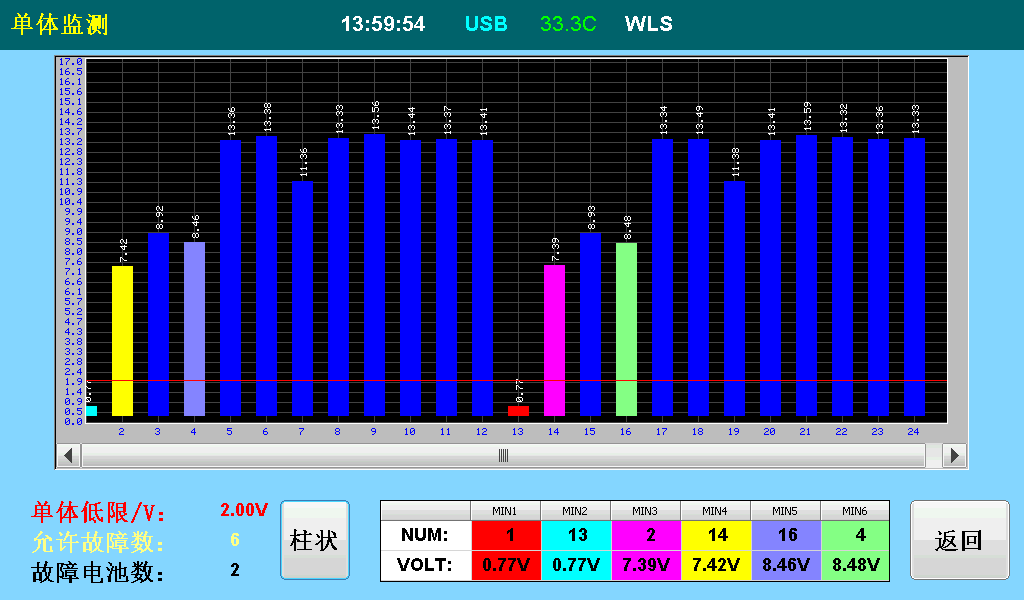Click the WLS status indicator

649,24
